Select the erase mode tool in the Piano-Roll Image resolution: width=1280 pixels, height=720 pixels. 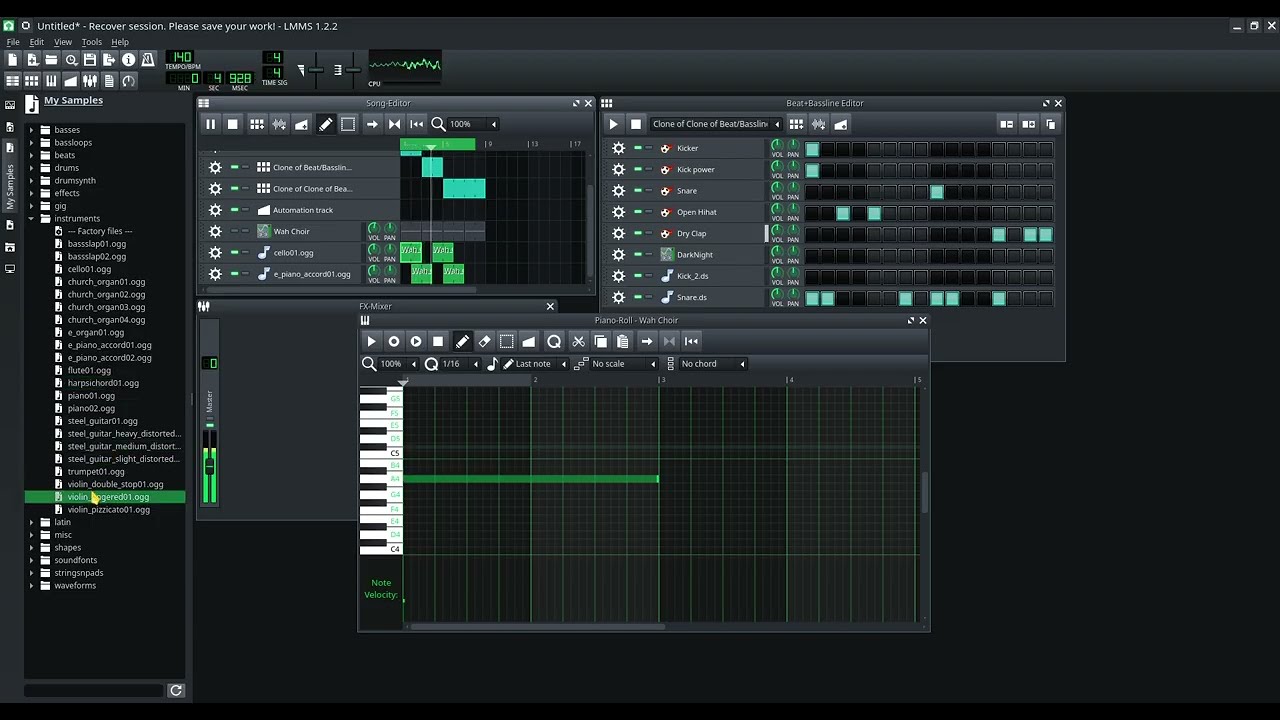484,341
